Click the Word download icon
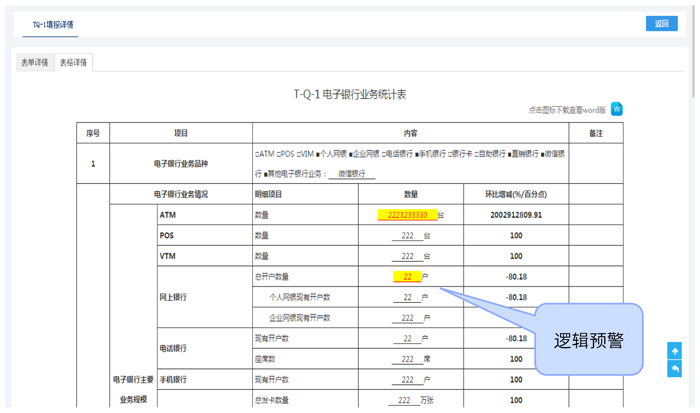This screenshot has height=413, width=700. click(617, 109)
